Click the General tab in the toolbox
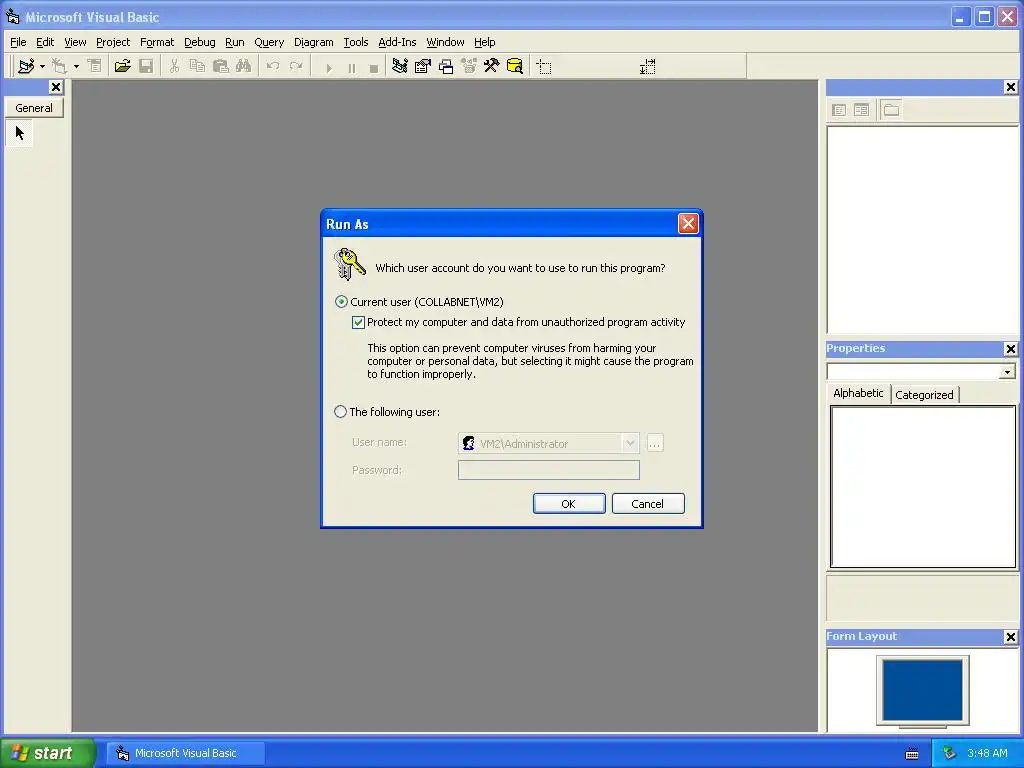Image resolution: width=1024 pixels, height=768 pixels. 34,108
